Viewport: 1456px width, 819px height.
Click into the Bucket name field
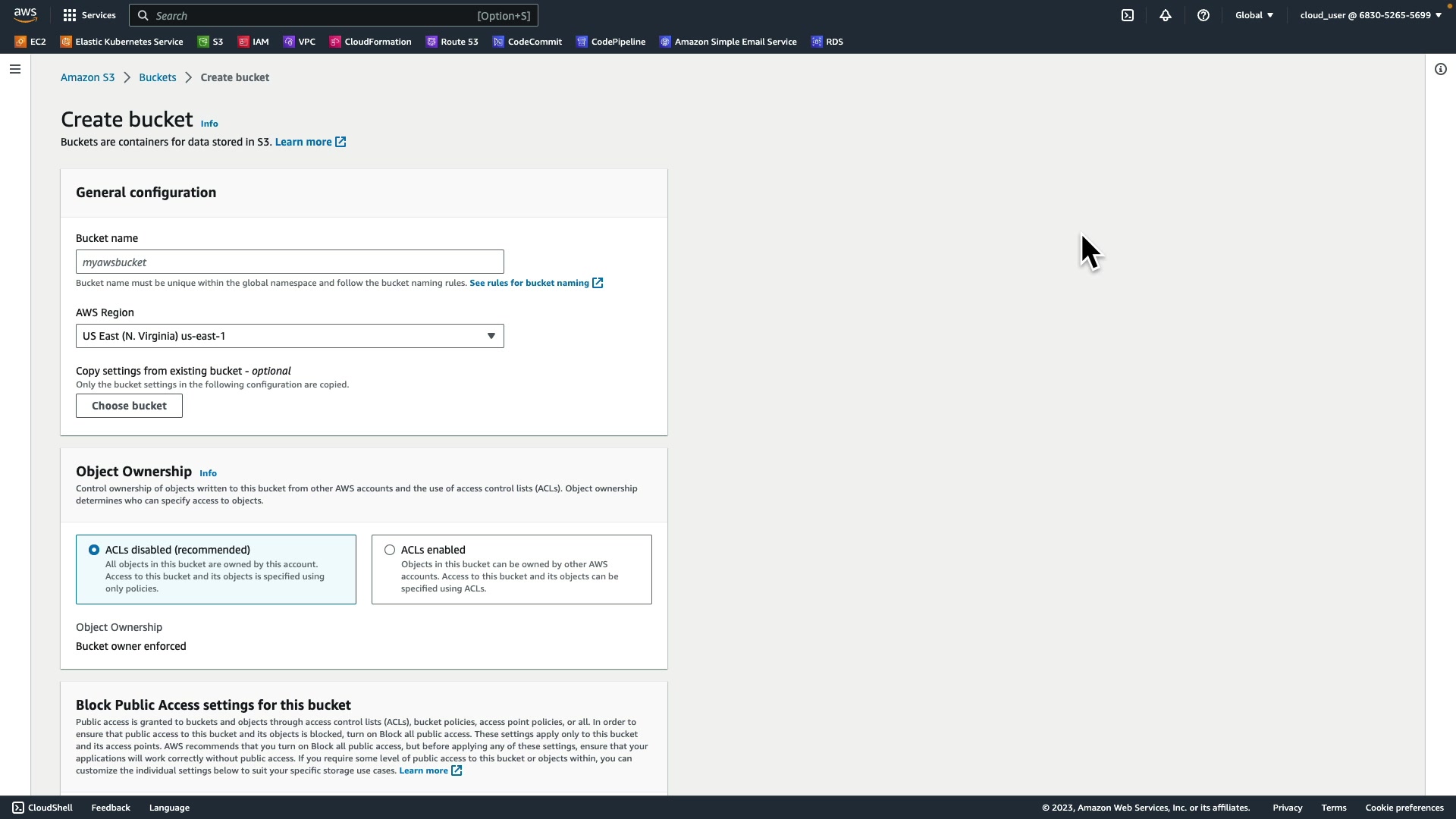[290, 262]
